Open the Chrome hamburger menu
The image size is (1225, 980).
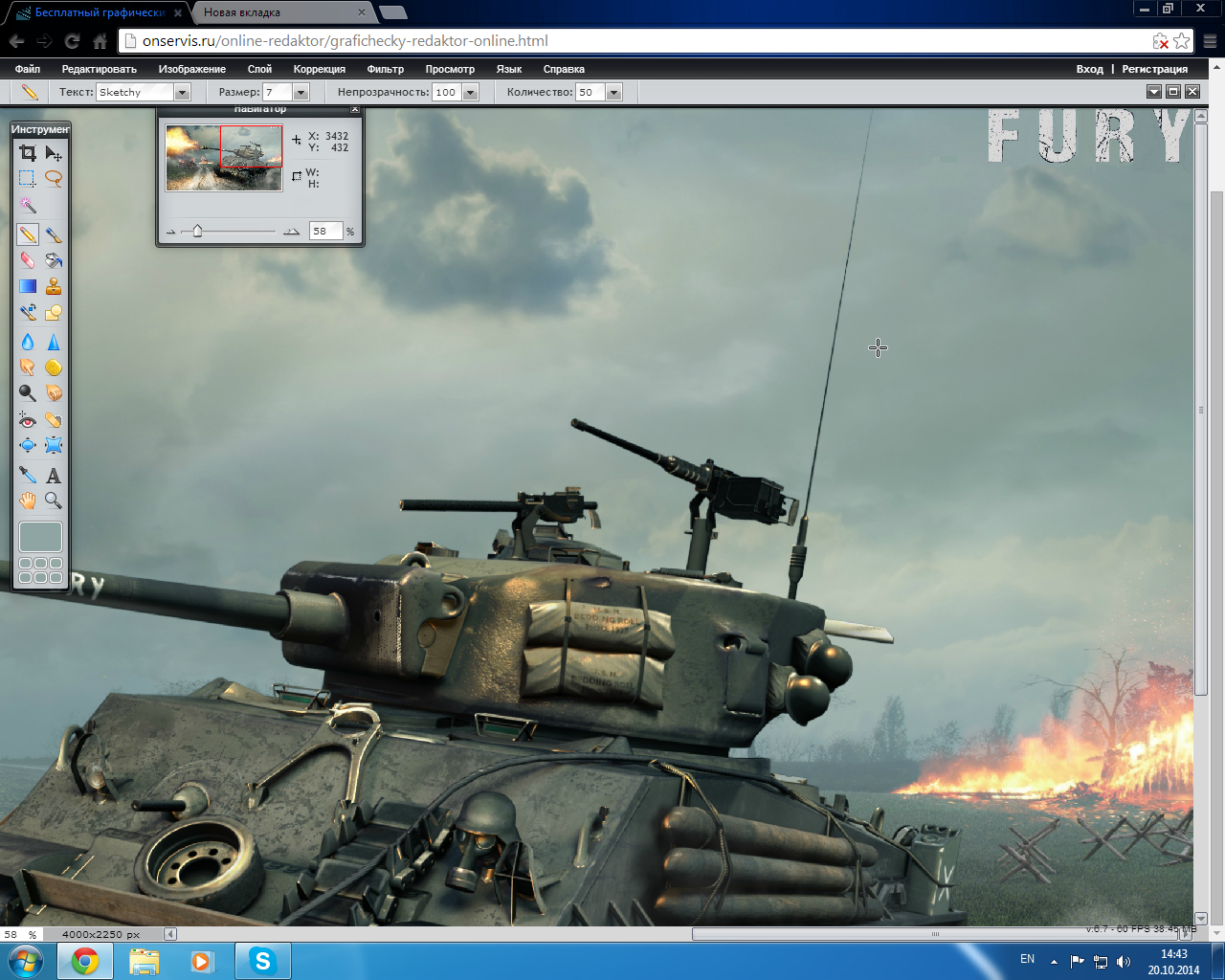1211,41
